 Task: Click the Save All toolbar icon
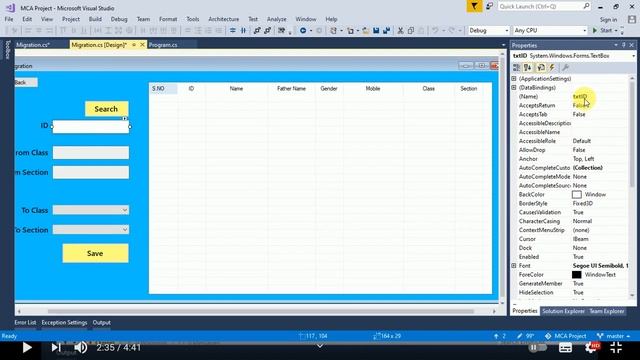click(x=386, y=31)
